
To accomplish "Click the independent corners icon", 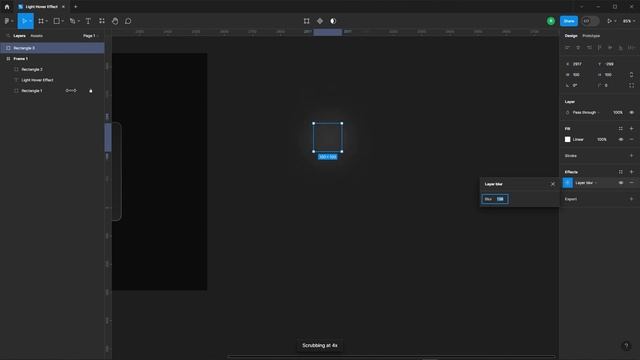I will 631,85.
